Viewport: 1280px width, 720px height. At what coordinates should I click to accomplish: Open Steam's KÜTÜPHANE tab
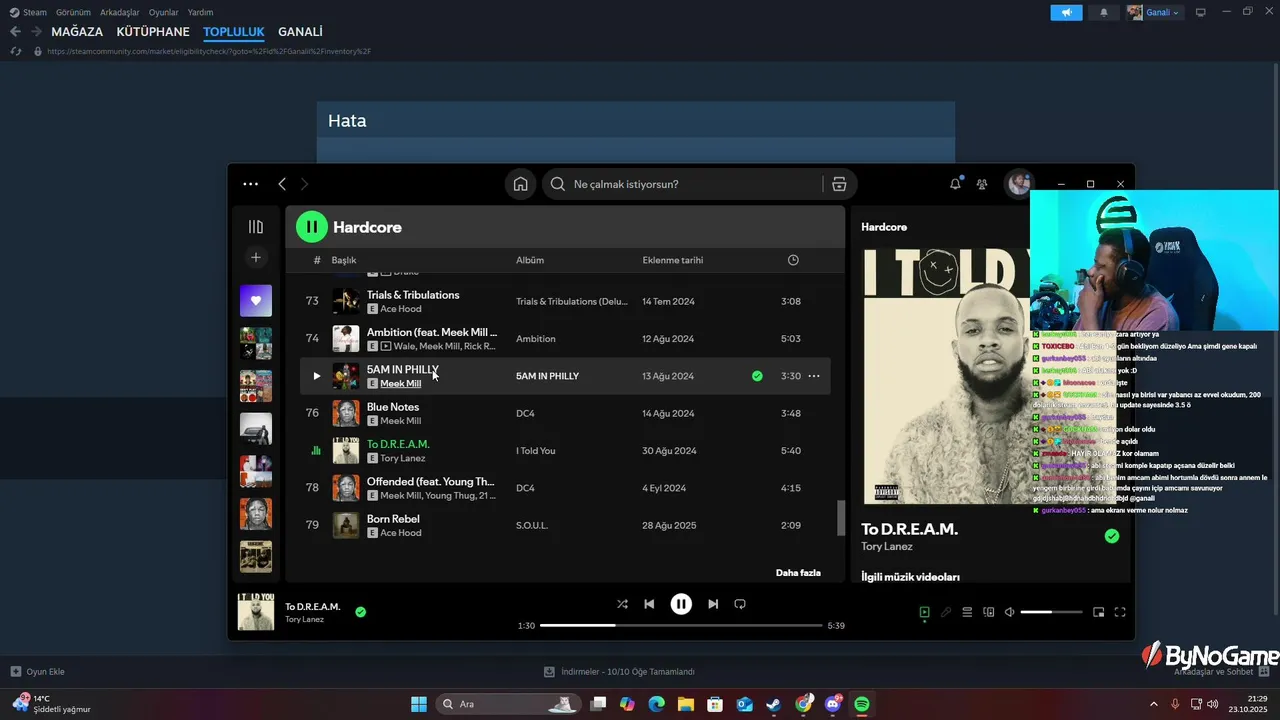pyautogui.click(x=153, y=32)
